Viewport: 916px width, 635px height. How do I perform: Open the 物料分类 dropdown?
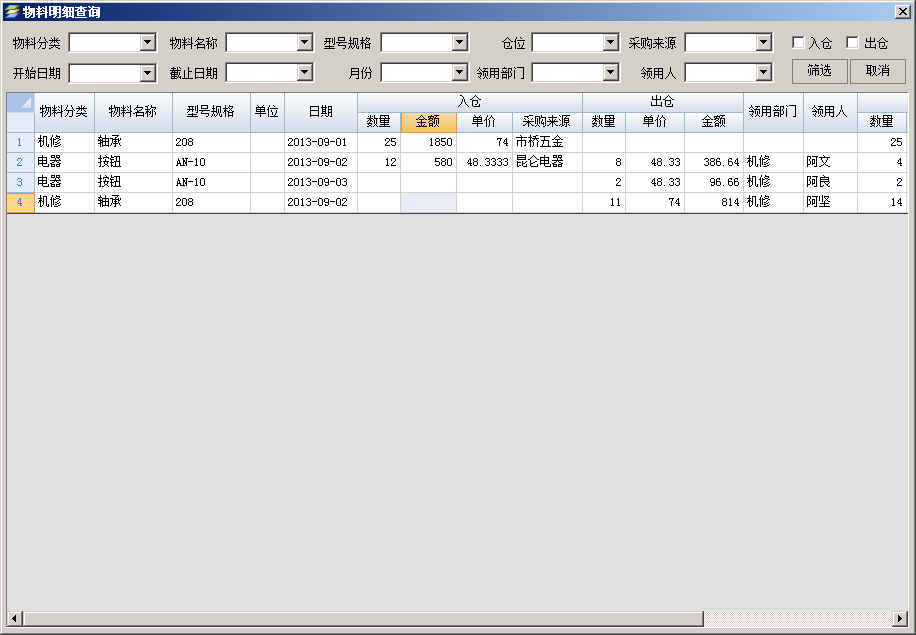[148, 43]
